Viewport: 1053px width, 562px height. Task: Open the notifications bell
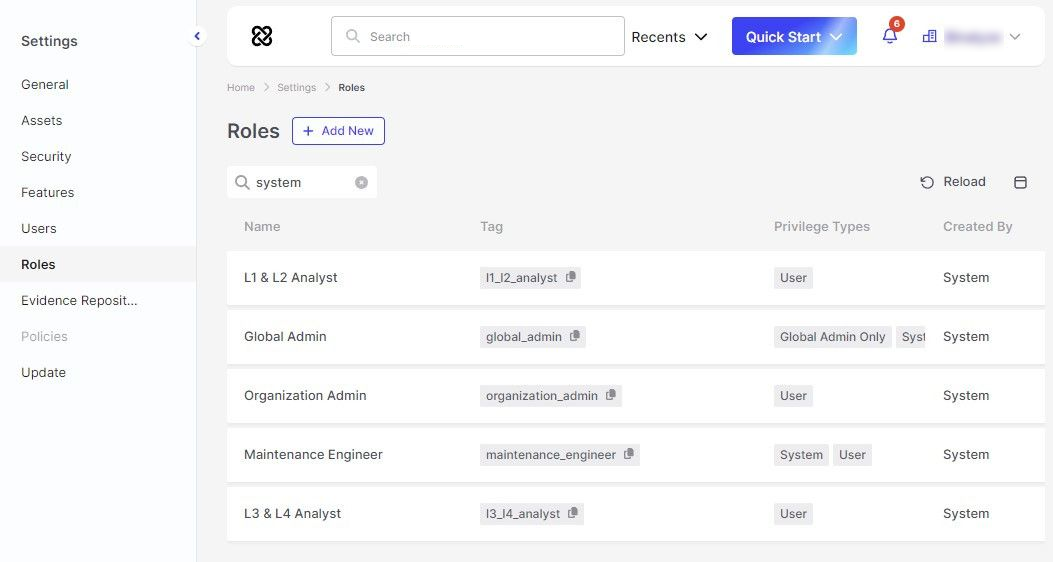(889, 36)
